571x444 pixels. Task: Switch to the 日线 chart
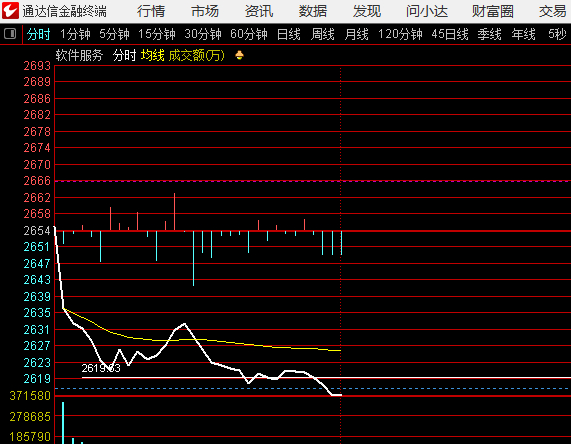[x=289, y=34]
